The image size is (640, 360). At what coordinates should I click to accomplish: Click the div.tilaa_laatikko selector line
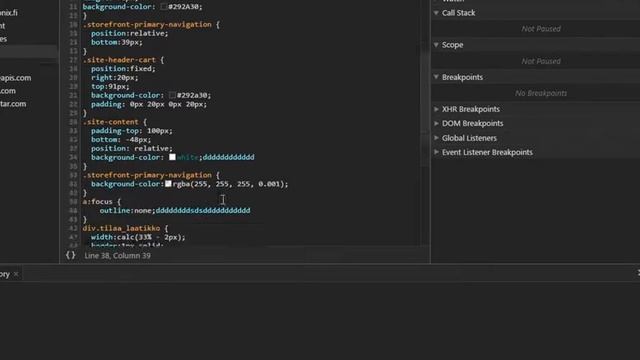125,228
